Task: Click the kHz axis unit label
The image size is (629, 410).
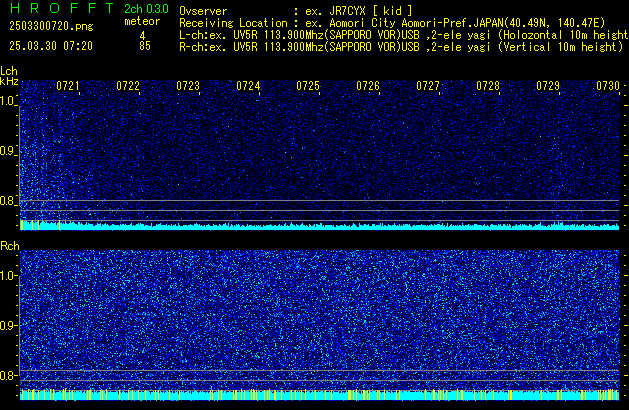Action: 9,81
